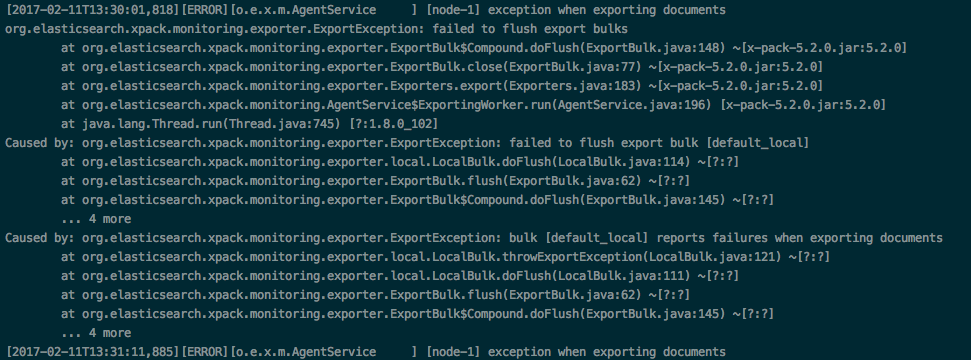
Task: Click the 2017-02-11T13:31:11,885 timestamp
Action: pos(92,352)
